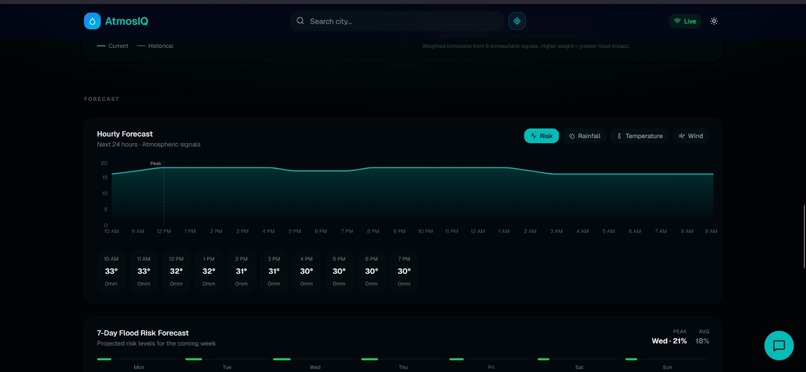806x372 pixels.
Task: Click the locate button beside the search bar
Action: pyautogui.click(x=517, y=21)
